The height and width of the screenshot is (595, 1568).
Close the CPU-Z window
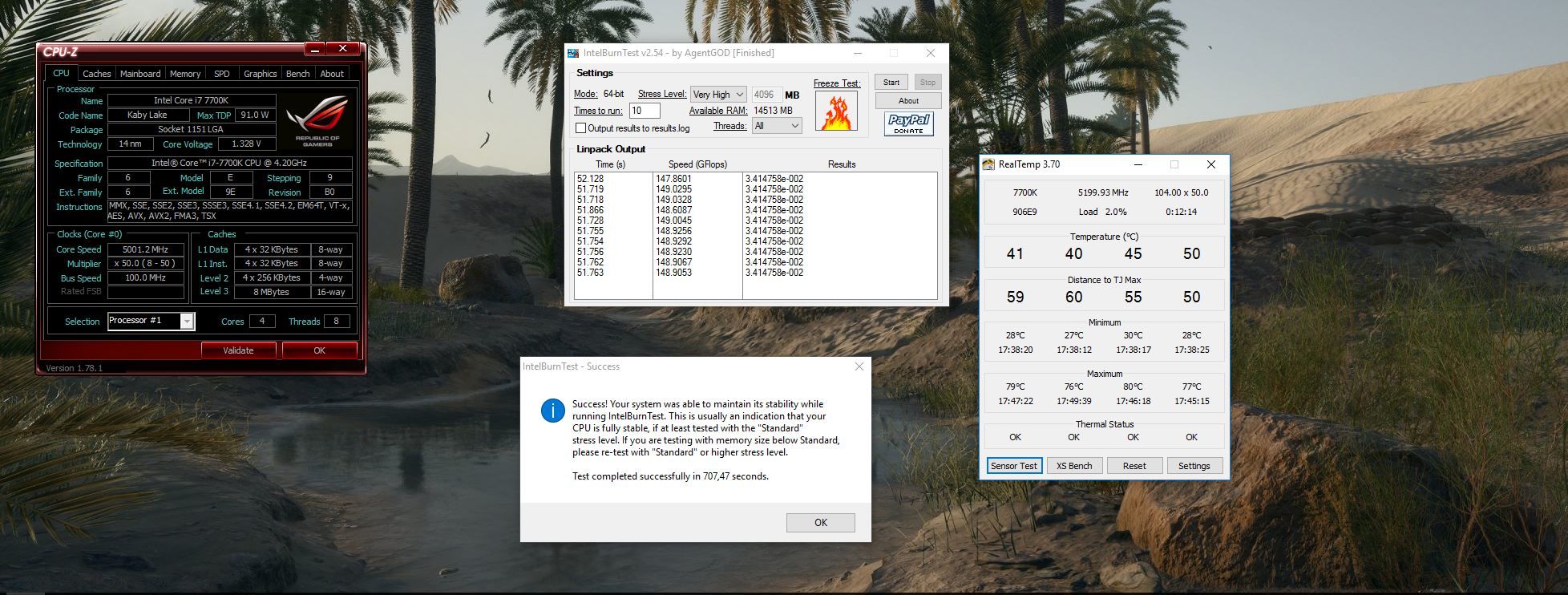[342, 49]
